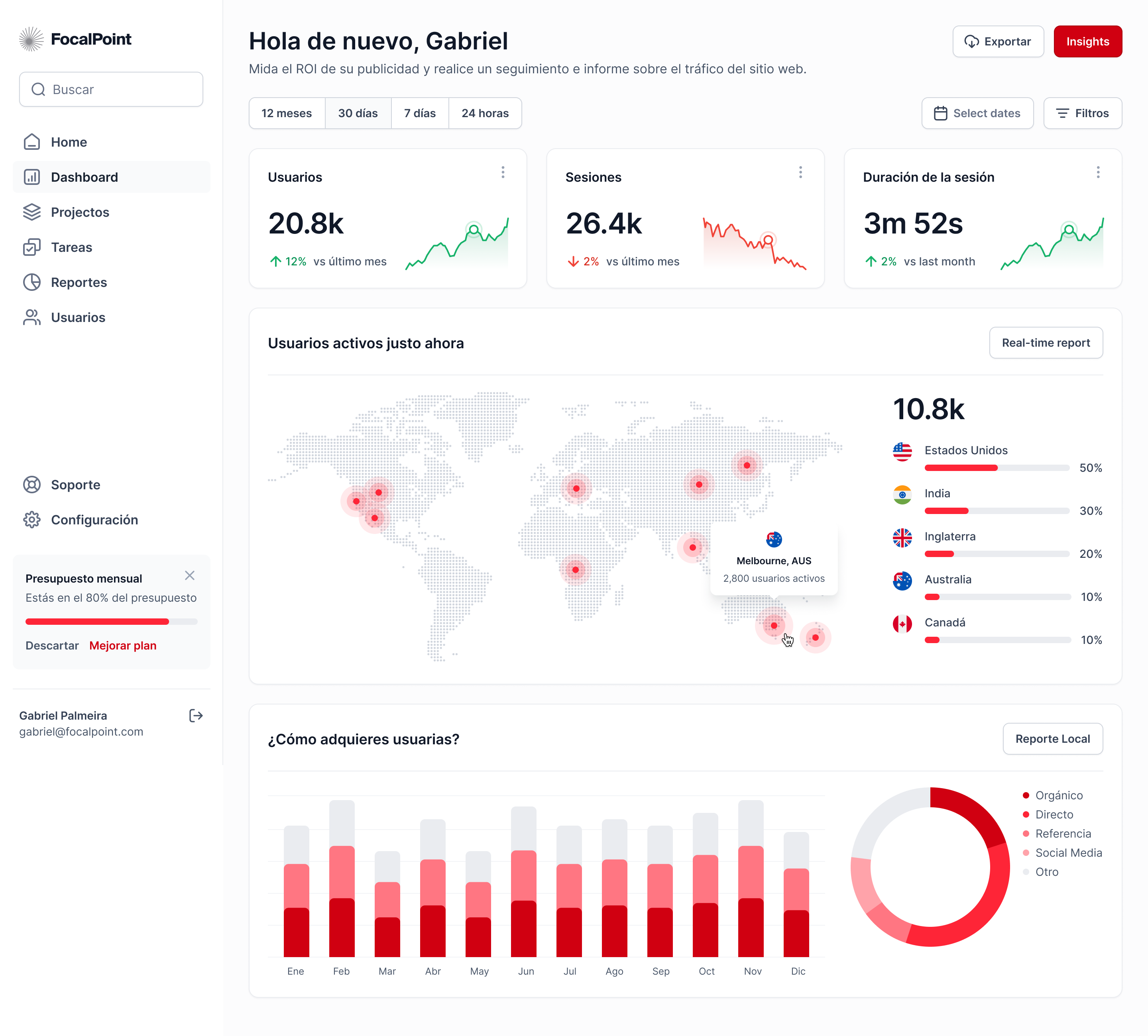This screenshot has height=1036, width=1148.
Task: Click the Buscar search field
Action: click(x=111, y=89)
